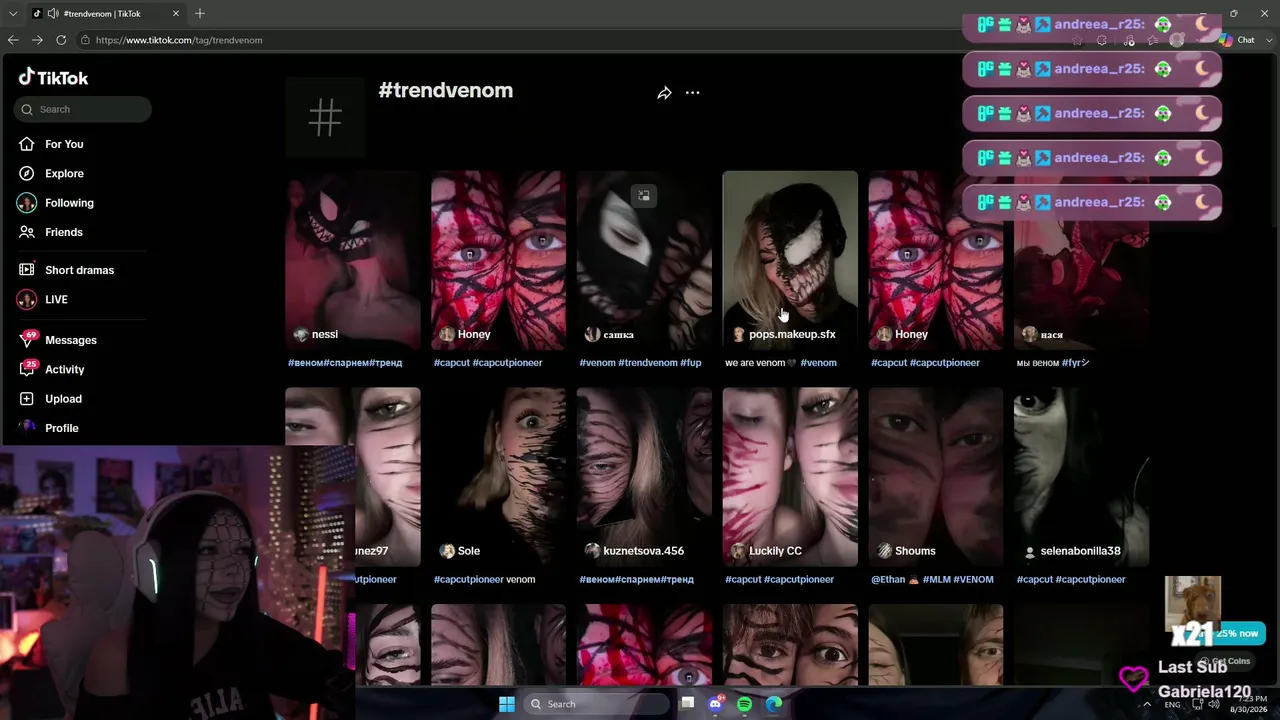Click the #trendvenom page heading

(x=446, y=90)
